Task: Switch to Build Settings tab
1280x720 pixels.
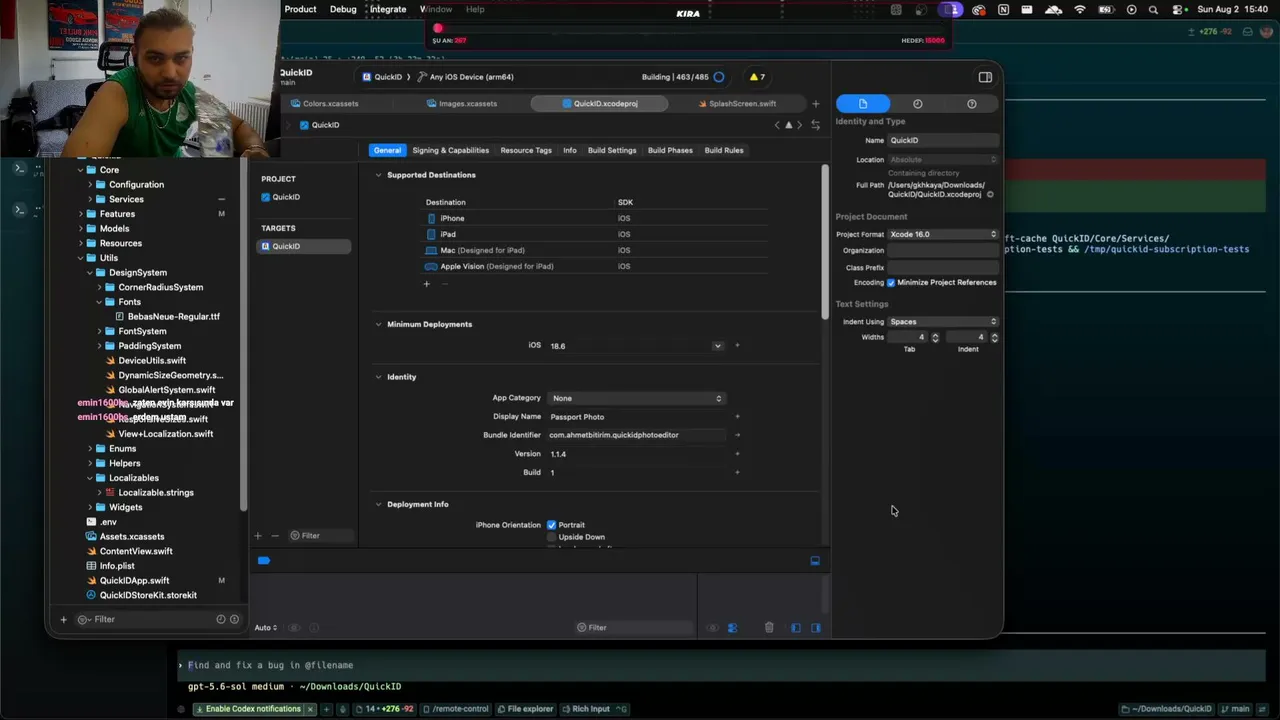Action: (x=612, y=151)
